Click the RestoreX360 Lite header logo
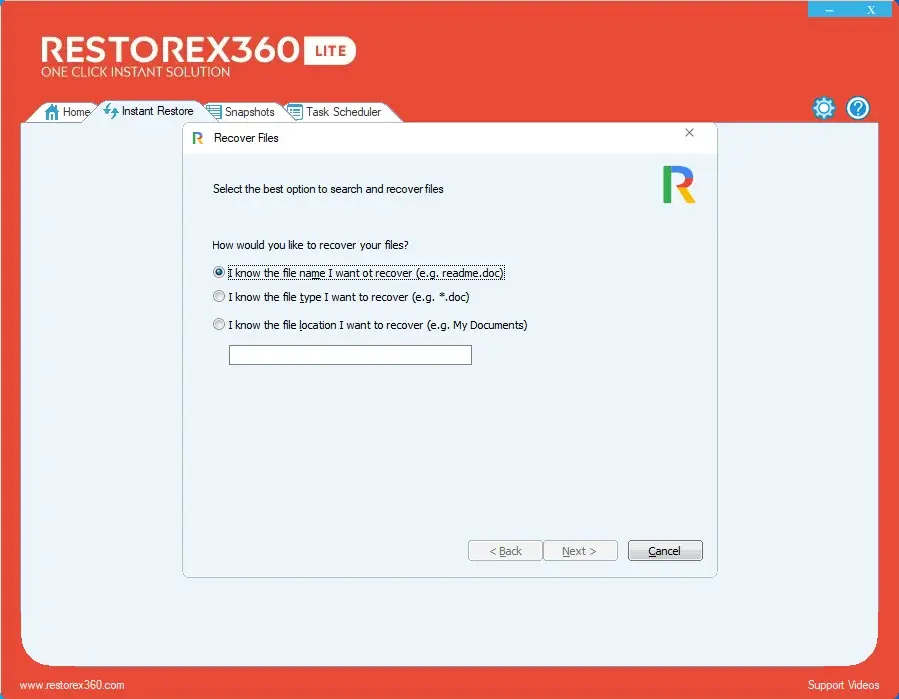 click(198, 55)
